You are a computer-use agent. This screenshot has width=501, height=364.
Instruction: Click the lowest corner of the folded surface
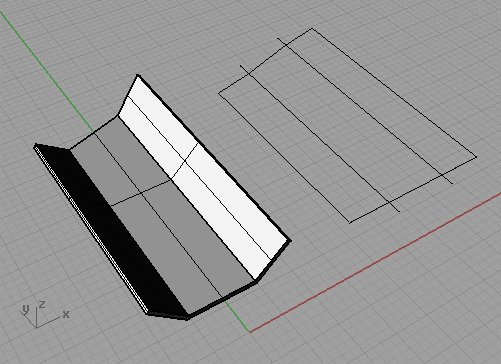tap(188, 318)
